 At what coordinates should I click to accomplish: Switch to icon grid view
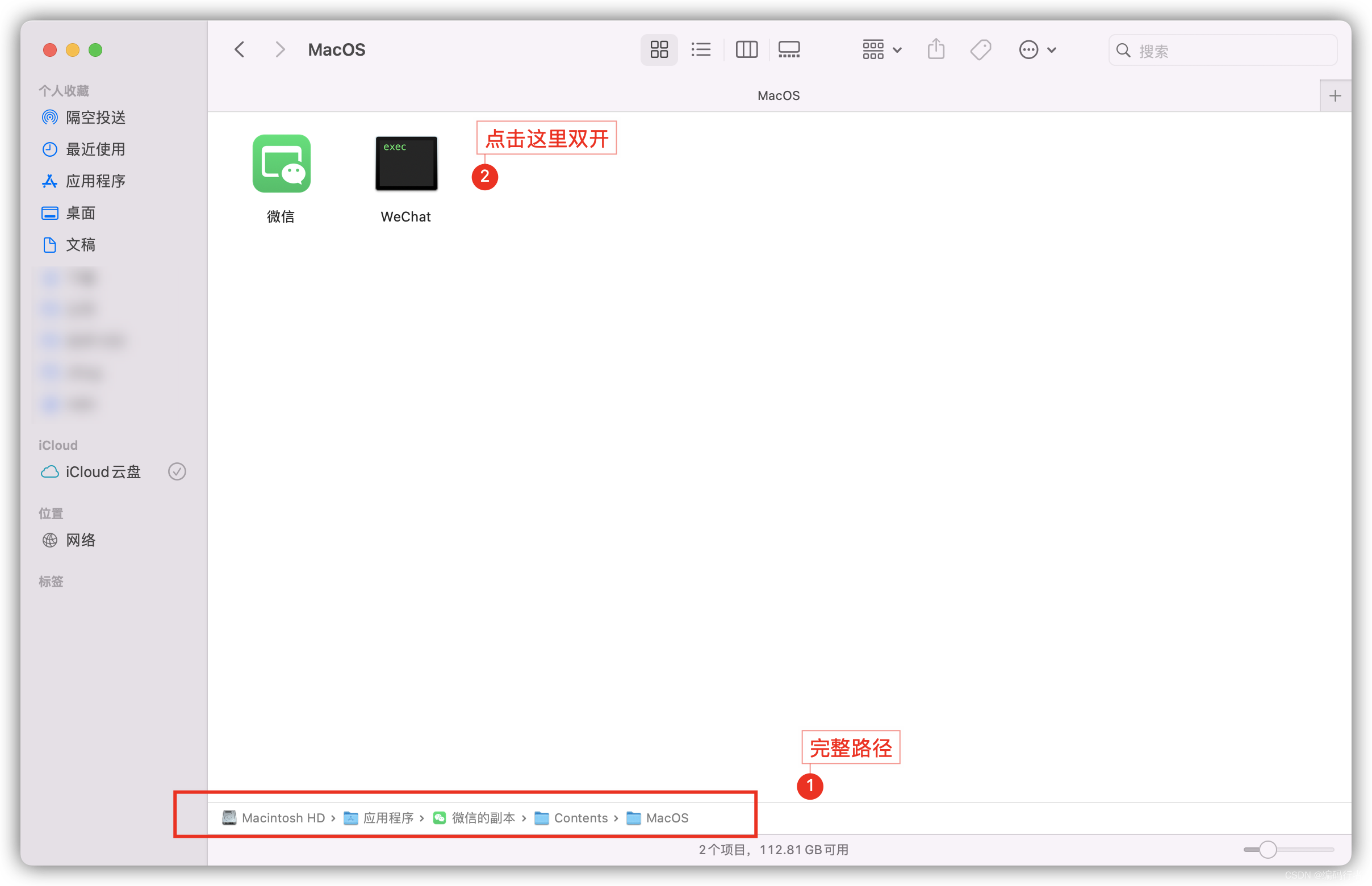point(659,49)
